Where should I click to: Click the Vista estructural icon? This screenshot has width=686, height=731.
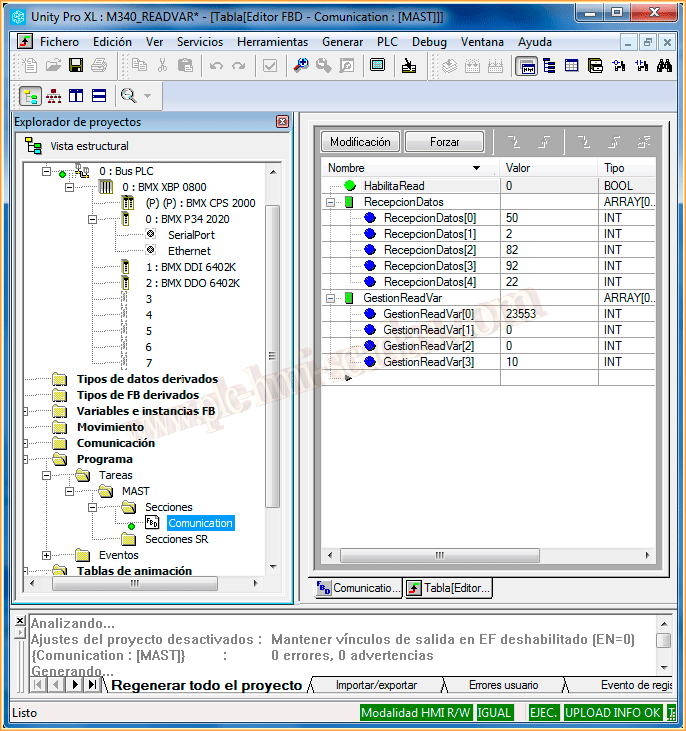click(33, 146)
